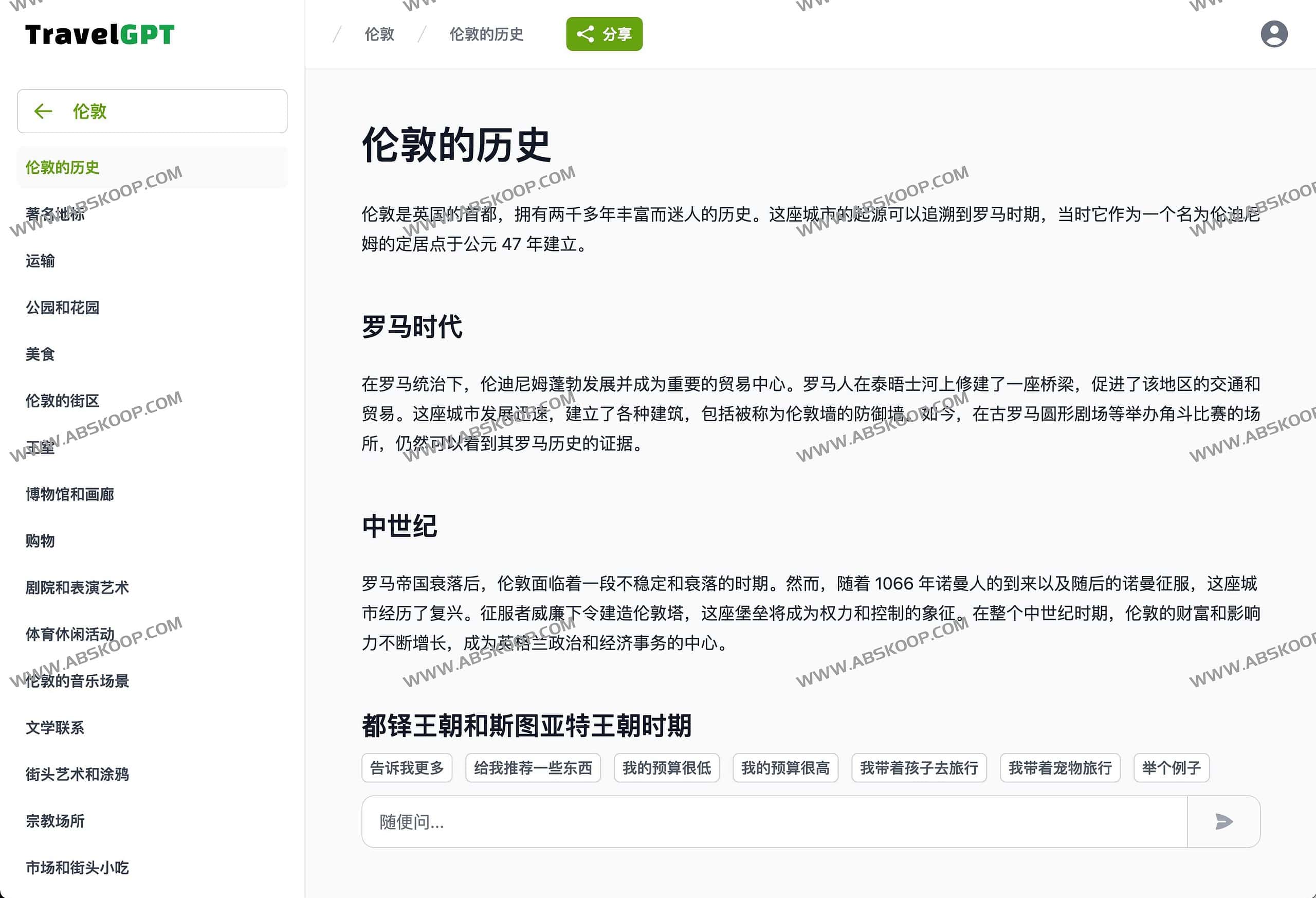Click the 告诉我更多 suggestion chip

pos(407,768)
